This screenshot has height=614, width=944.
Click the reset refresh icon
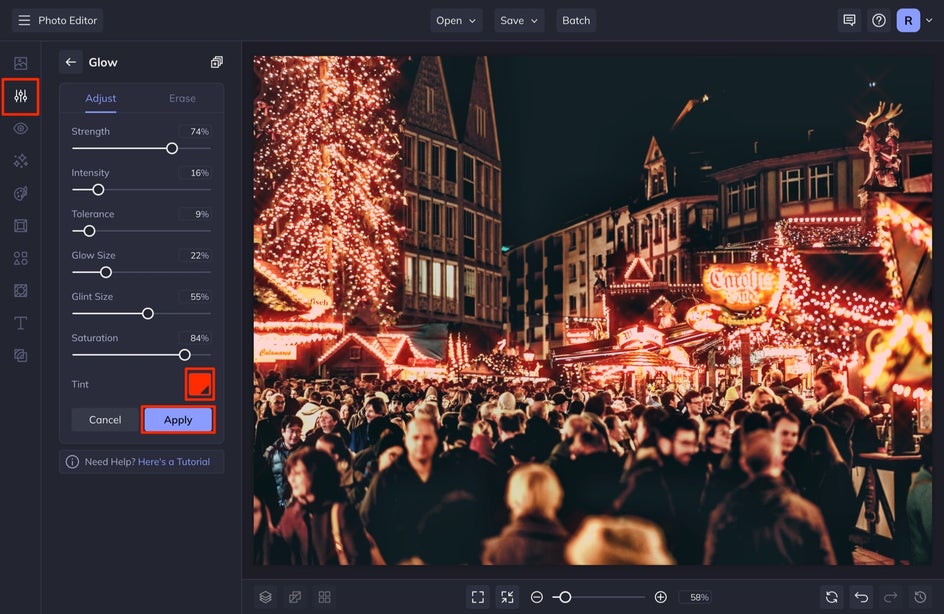coord(831,597)
